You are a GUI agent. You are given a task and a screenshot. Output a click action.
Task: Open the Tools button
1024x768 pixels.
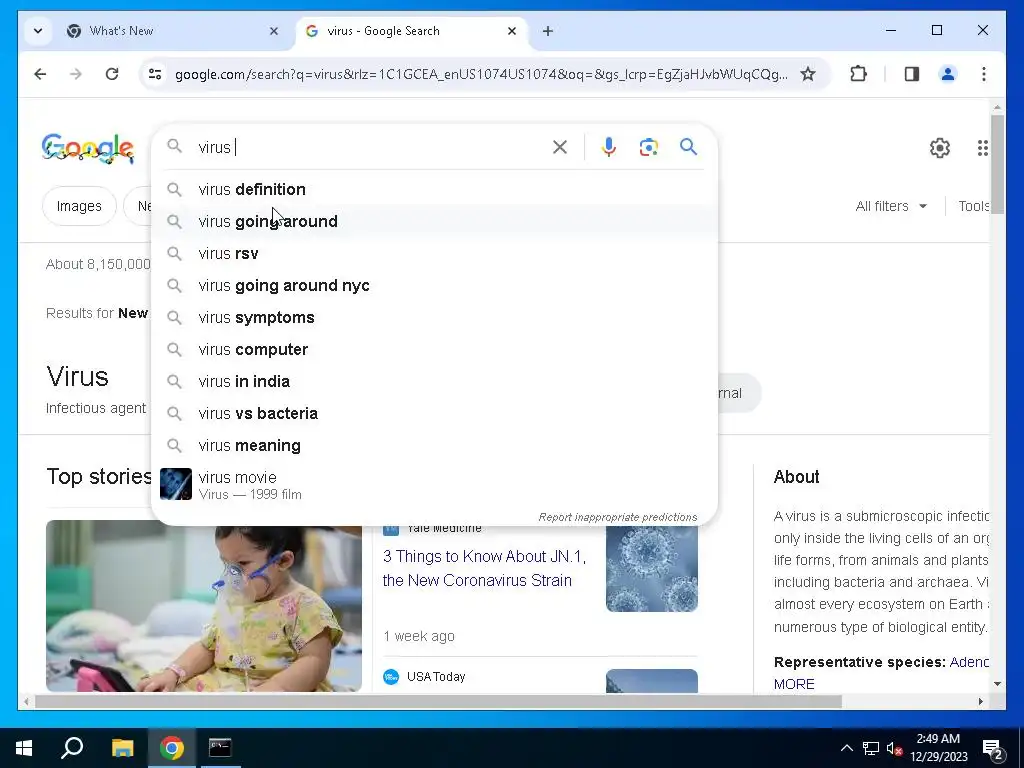(973, 206)
